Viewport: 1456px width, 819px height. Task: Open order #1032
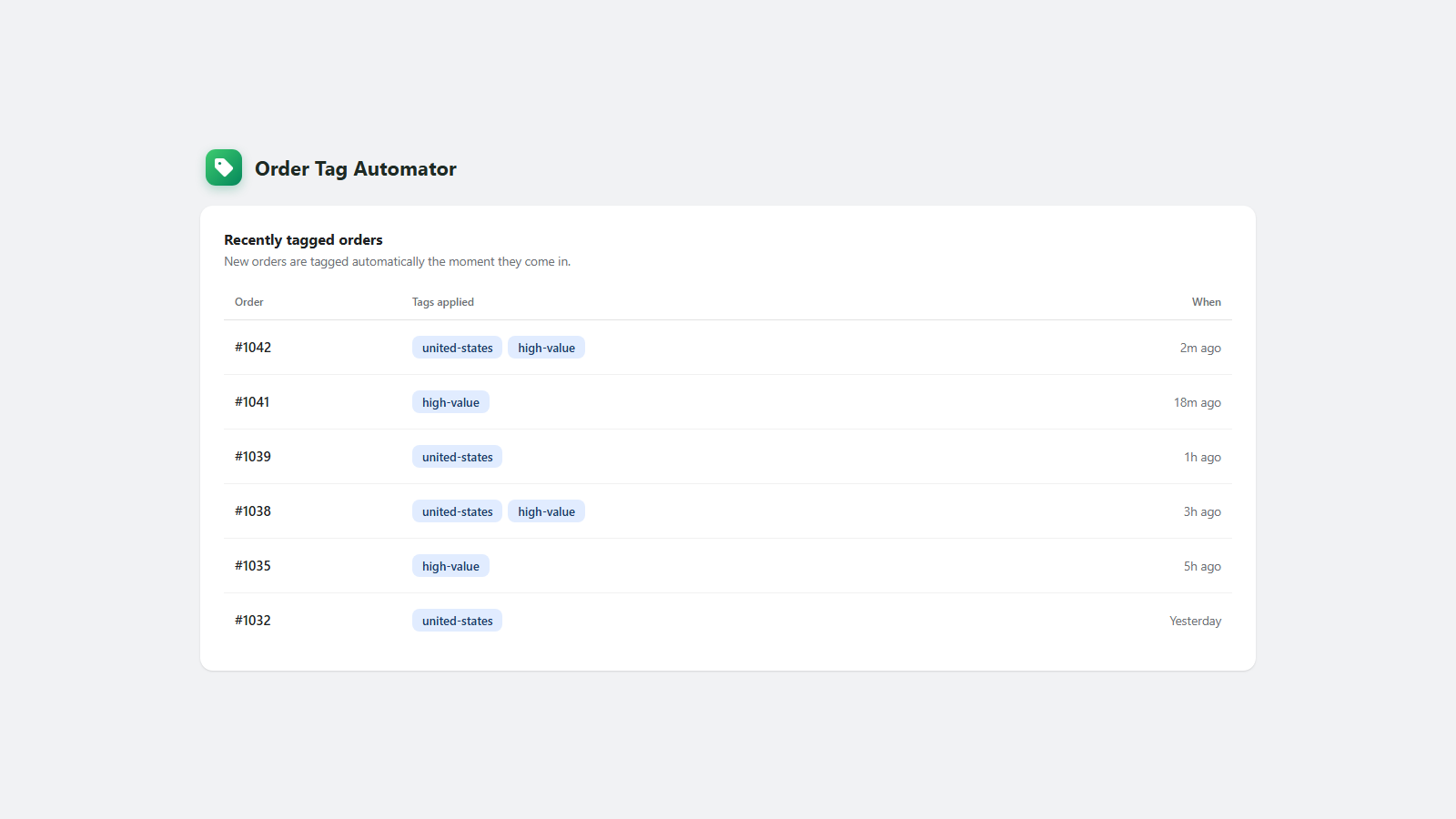[253, 621]
